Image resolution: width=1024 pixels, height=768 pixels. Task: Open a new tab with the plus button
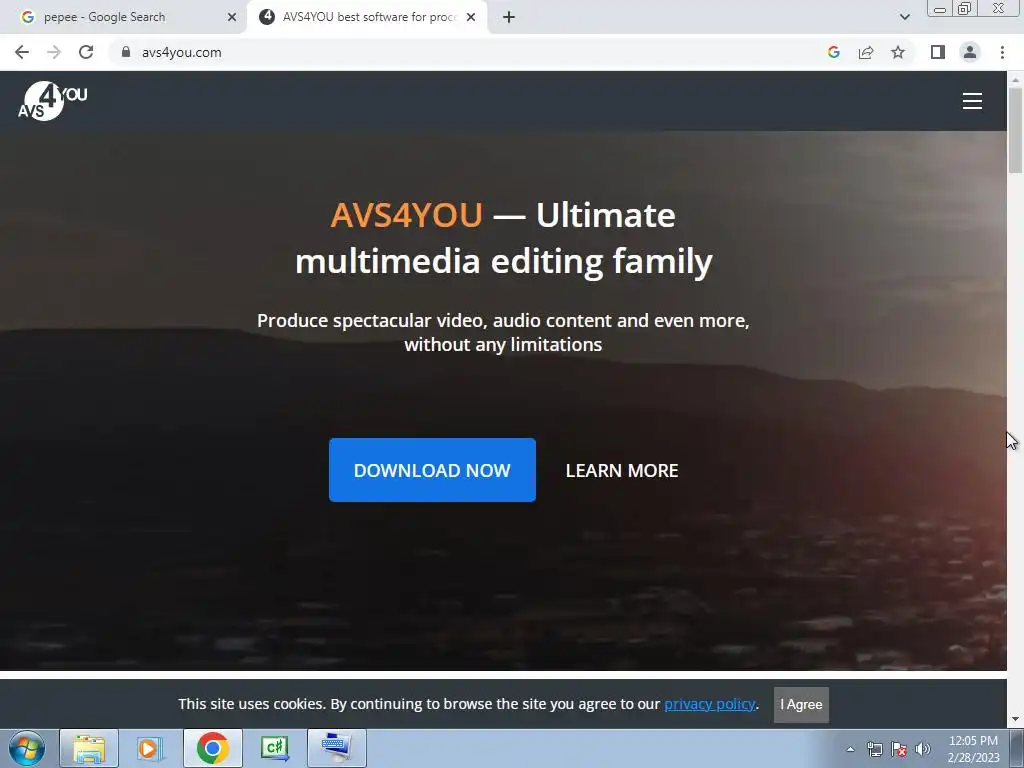[x=509, y=17]
